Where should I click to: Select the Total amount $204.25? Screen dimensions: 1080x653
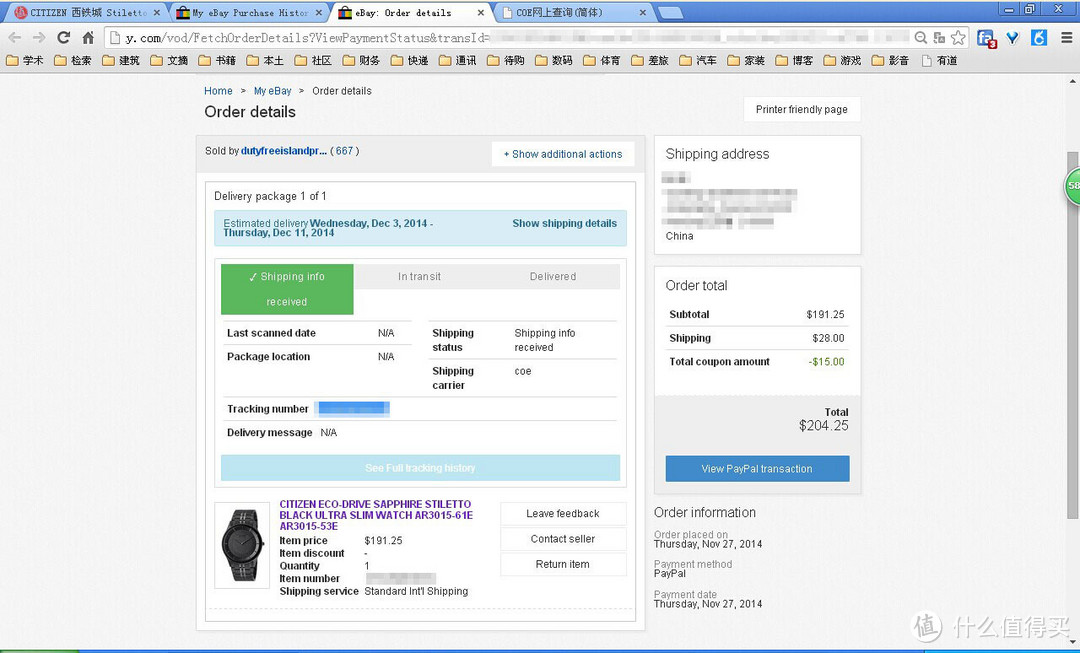pyautogui.click(x=823, y=426)
